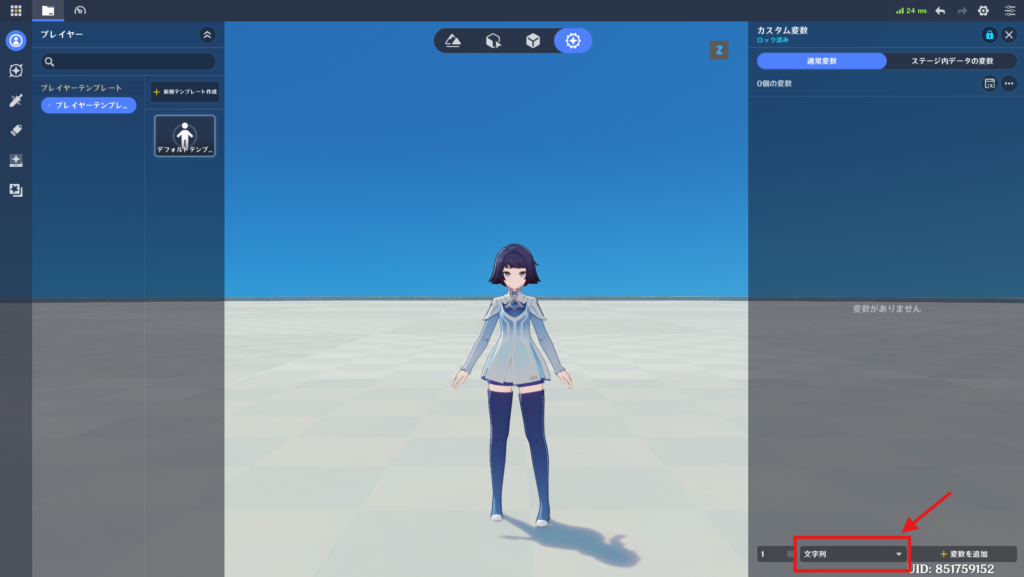Screen dimensions: 1024x577
Task: Select the デフォルトテンプ.. template thumbnail
Action: coord(185,136)
